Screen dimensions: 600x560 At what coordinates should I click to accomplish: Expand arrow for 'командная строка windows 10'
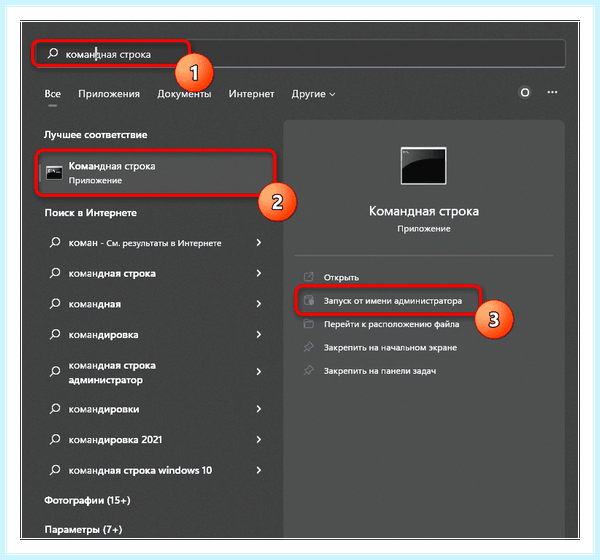pos(259,470)
